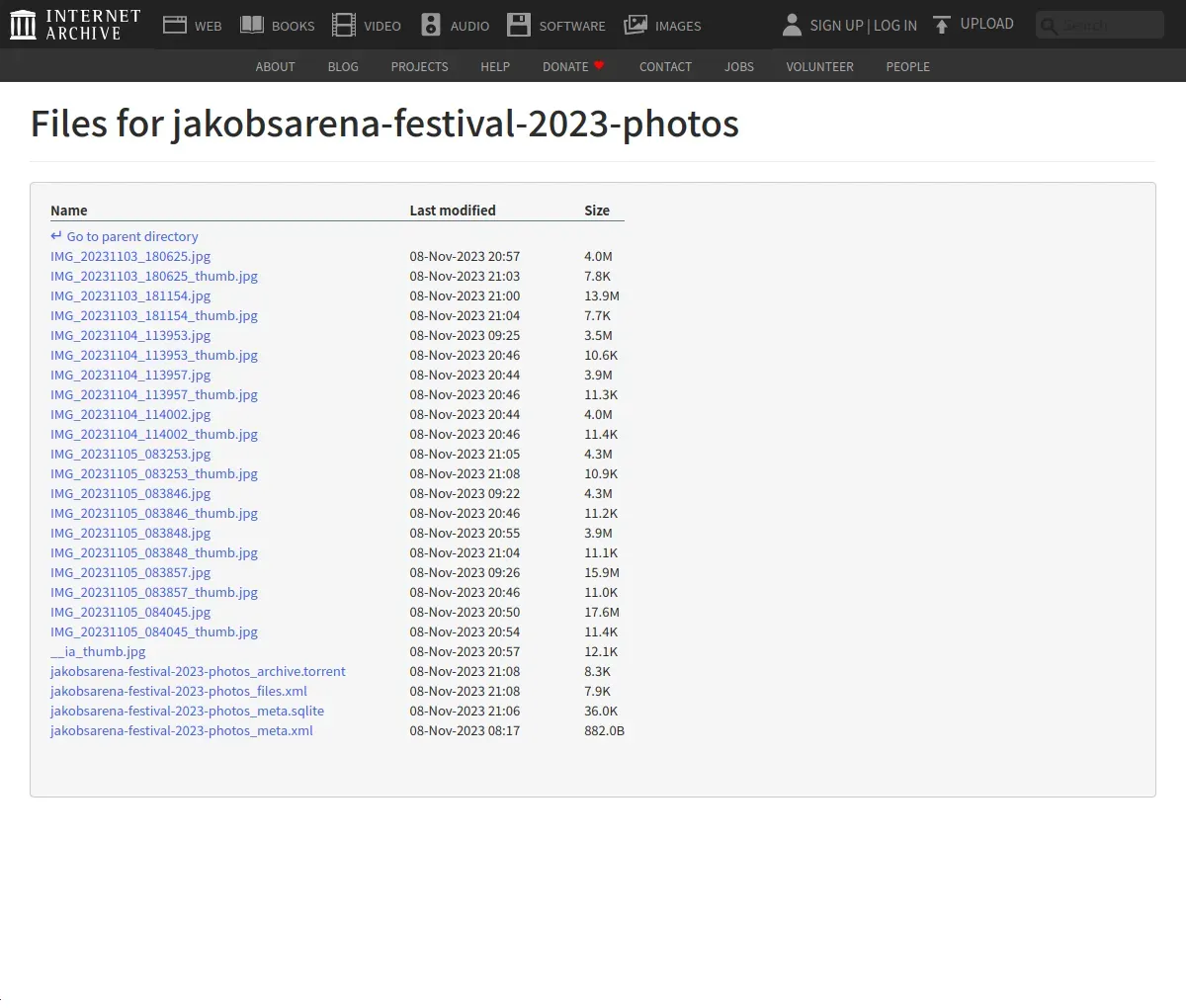
Task: Open IMG_20231105_083848_thumb.jpg file
Action: (154, 552)
